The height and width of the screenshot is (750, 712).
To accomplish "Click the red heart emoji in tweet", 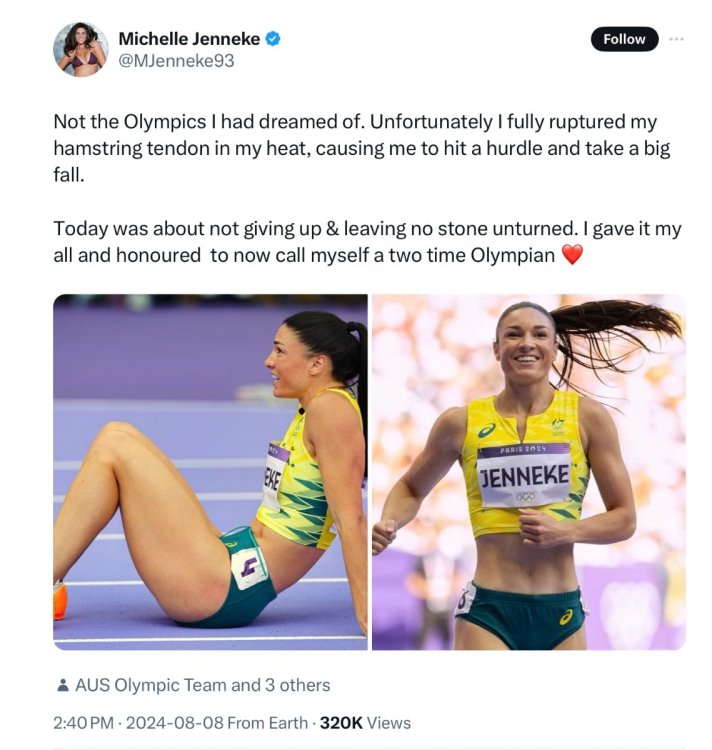I will click(x=572, y=255).
